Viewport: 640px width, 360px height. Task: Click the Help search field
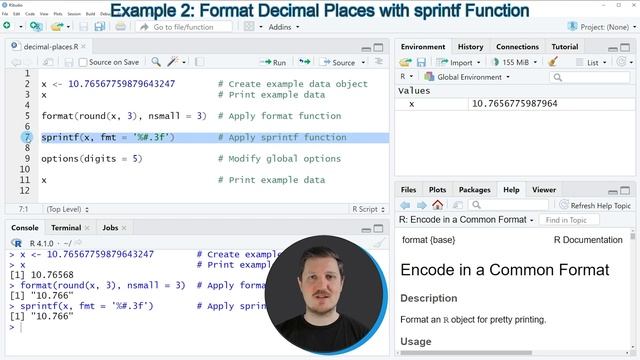coord(508,205)
